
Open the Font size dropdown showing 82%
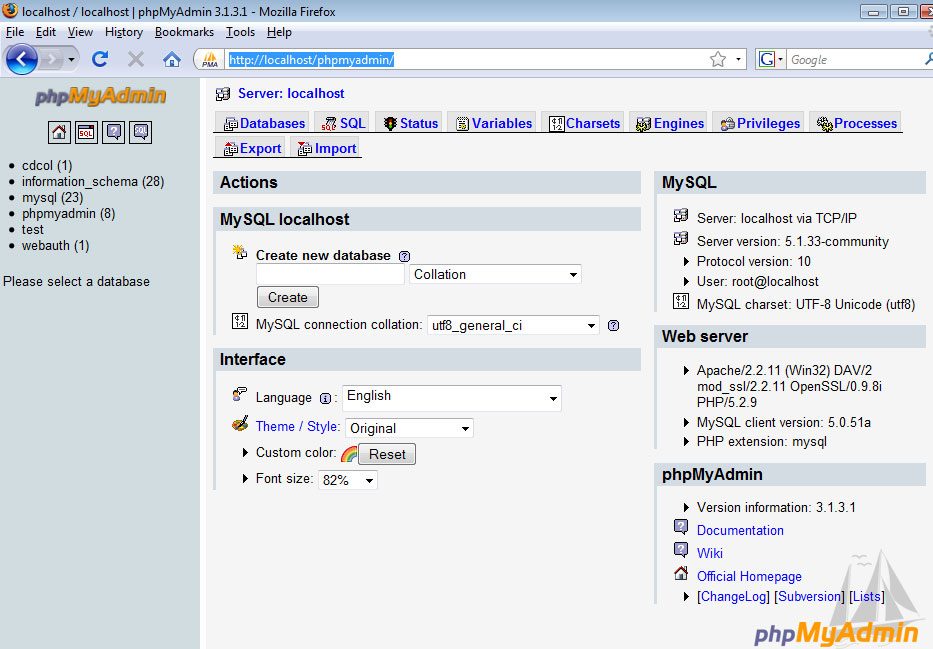point(348,480)
